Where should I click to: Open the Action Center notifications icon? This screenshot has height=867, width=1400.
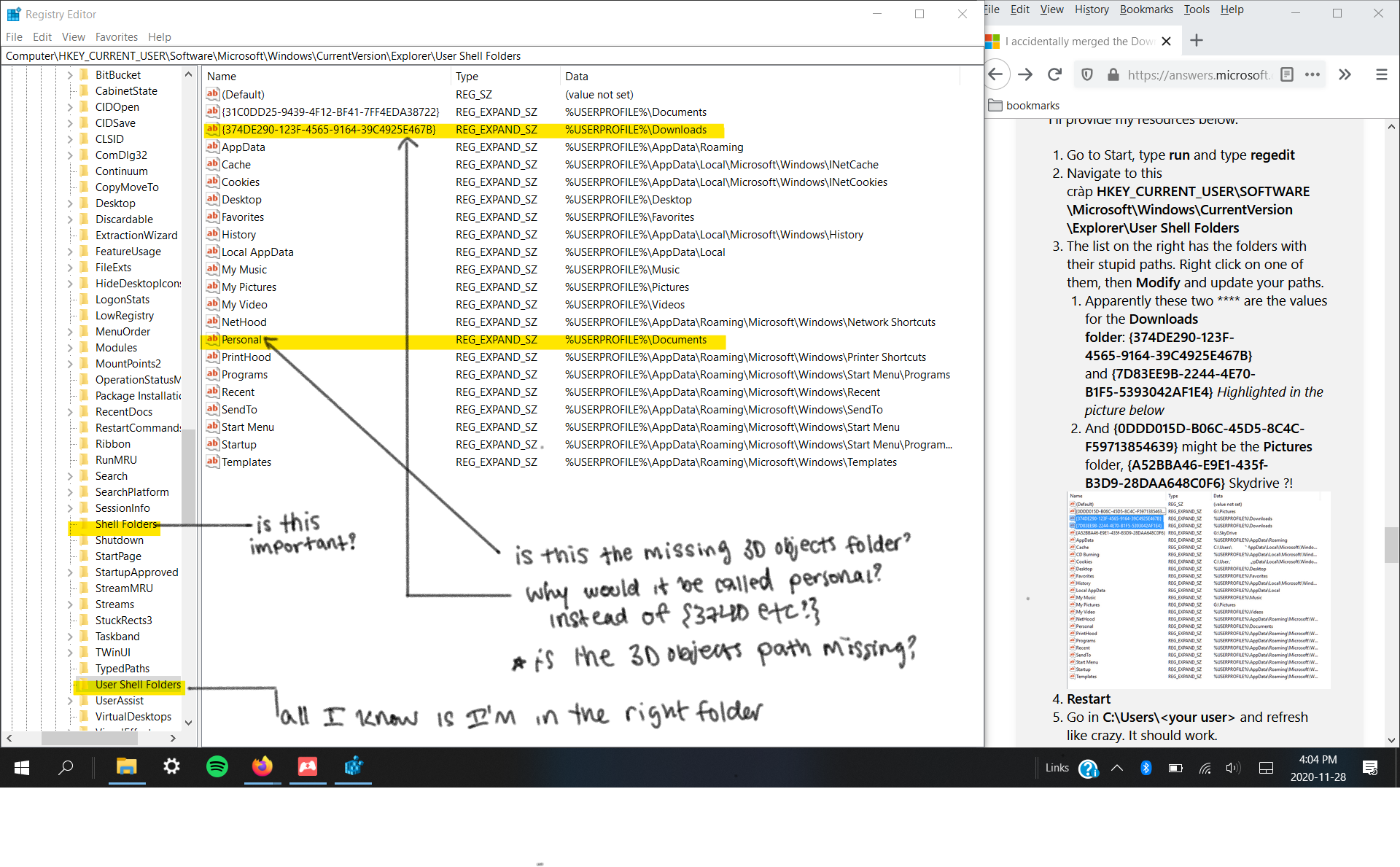(1370, 768)
